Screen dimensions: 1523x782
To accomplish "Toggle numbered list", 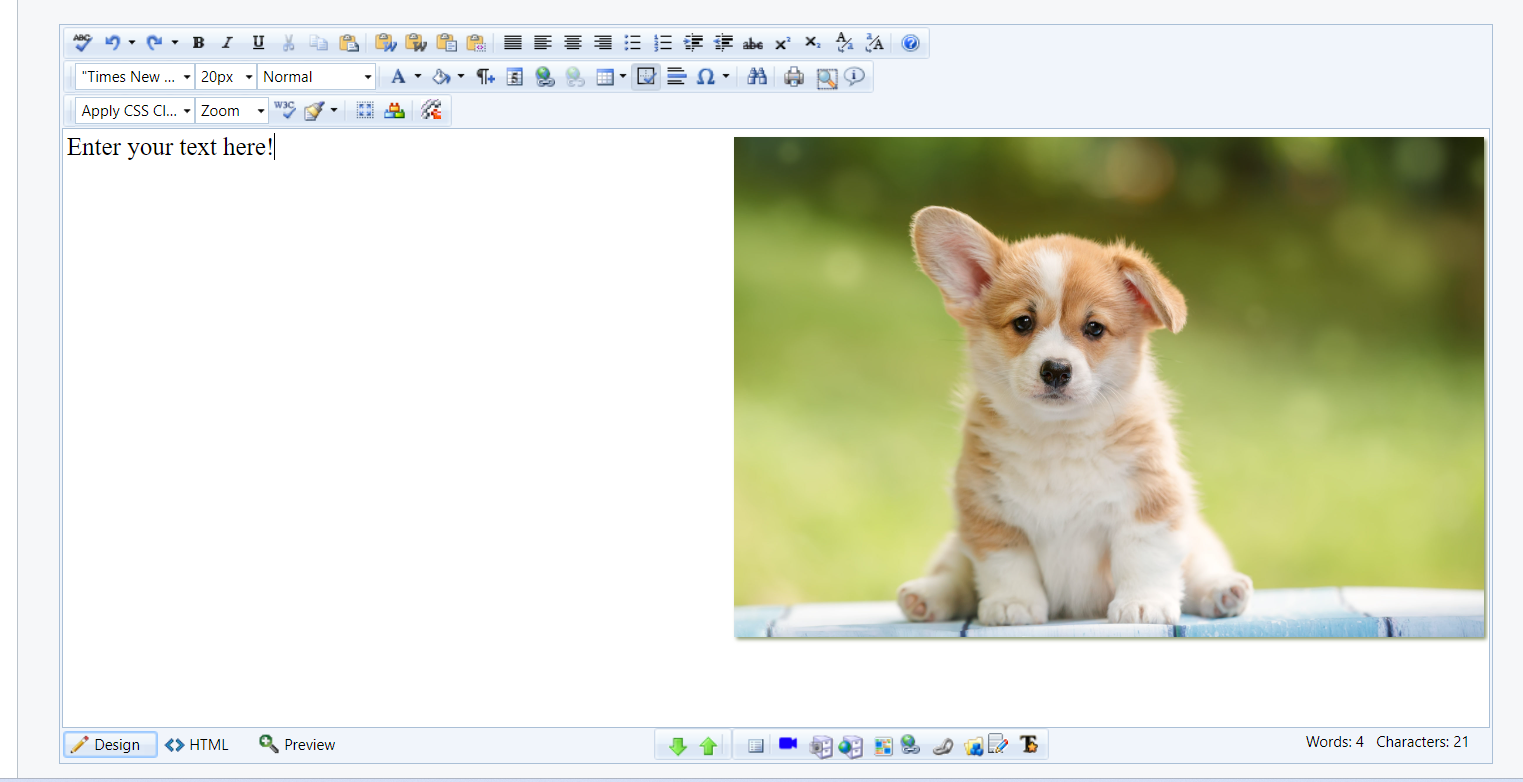I will point(662,43).
